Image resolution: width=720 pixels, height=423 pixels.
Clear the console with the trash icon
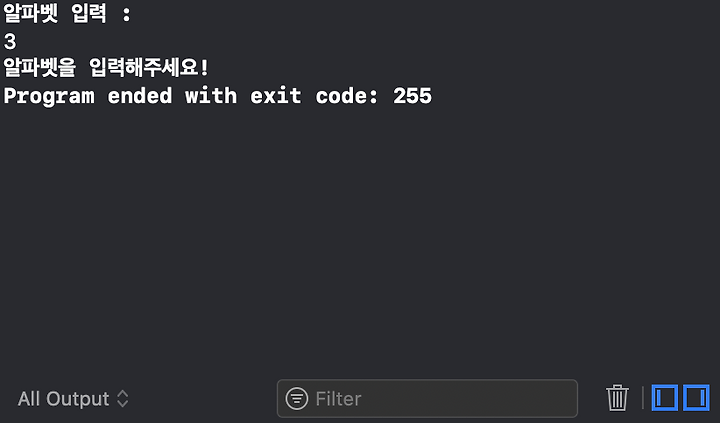[x=617, y=398]
